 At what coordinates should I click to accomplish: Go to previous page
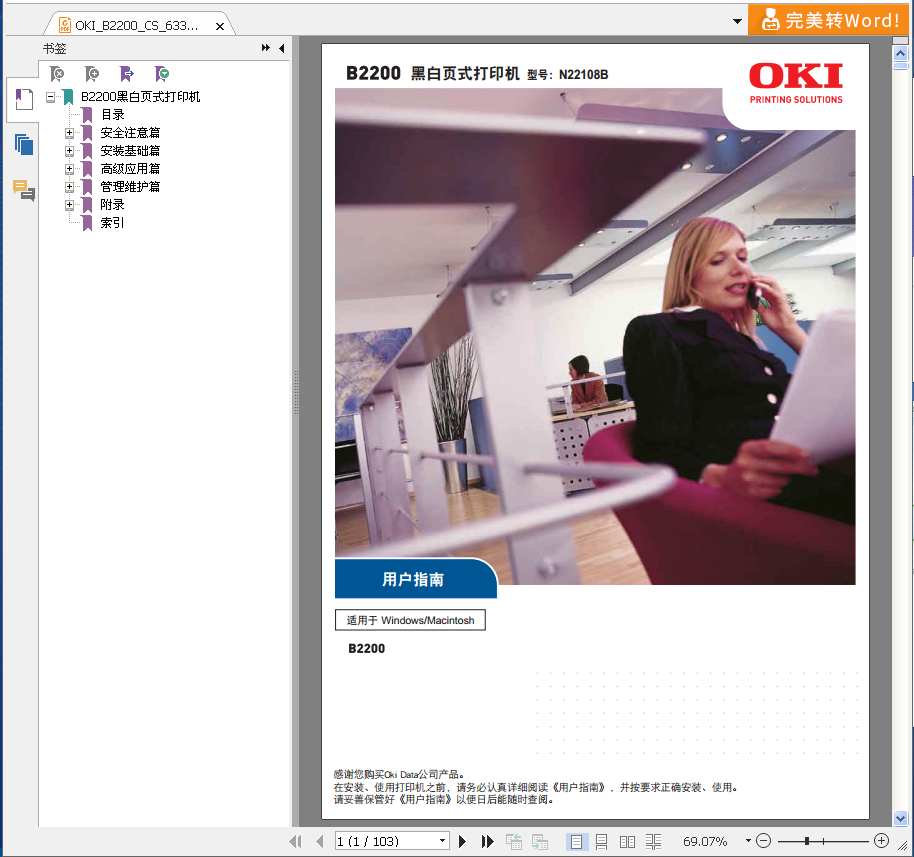coord(319,841)
